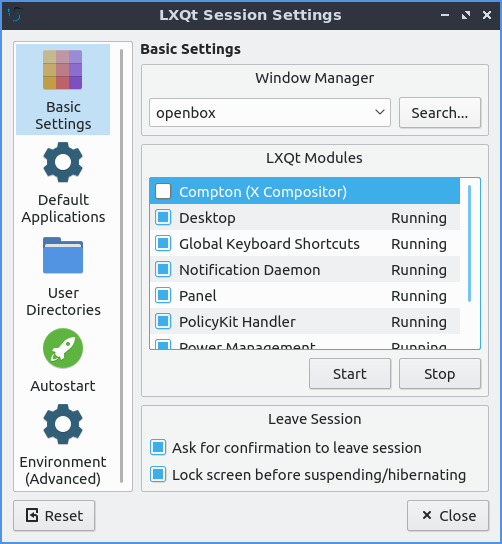Select the Default Applications gear icon
Screen dimensions: 502x544
[x=63, y=162]
